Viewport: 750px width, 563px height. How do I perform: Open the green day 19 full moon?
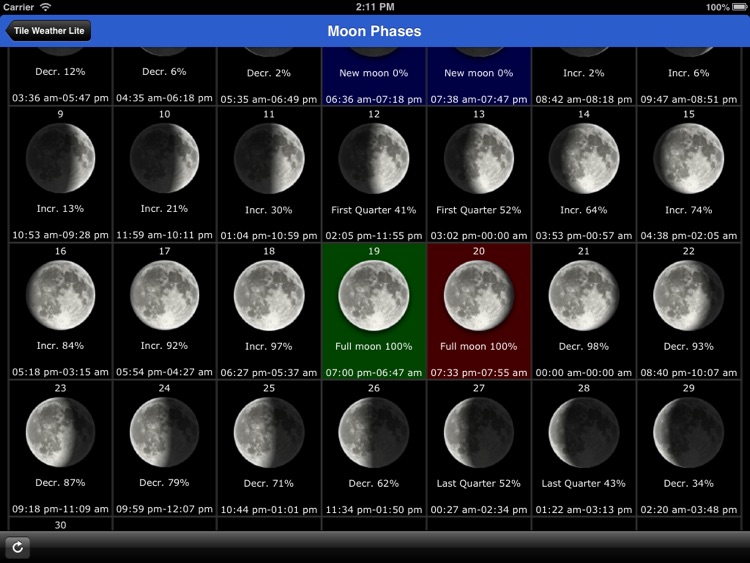[374, 296]
